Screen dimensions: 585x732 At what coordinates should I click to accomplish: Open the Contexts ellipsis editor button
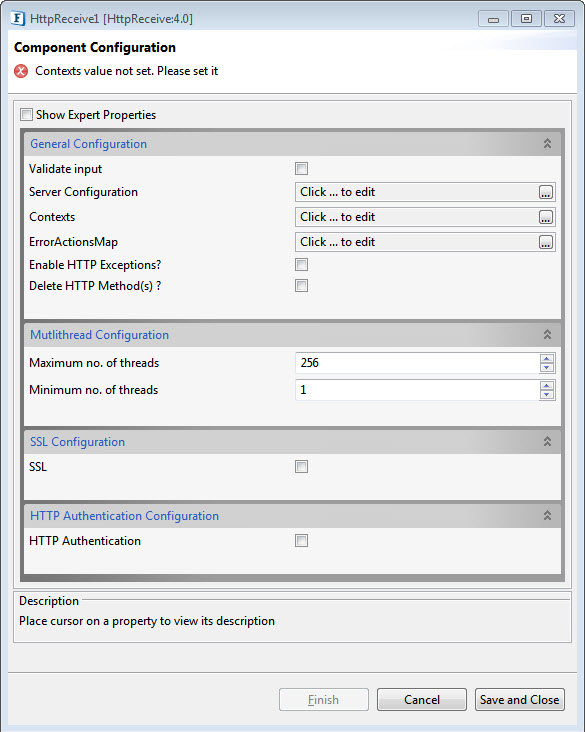545,217
